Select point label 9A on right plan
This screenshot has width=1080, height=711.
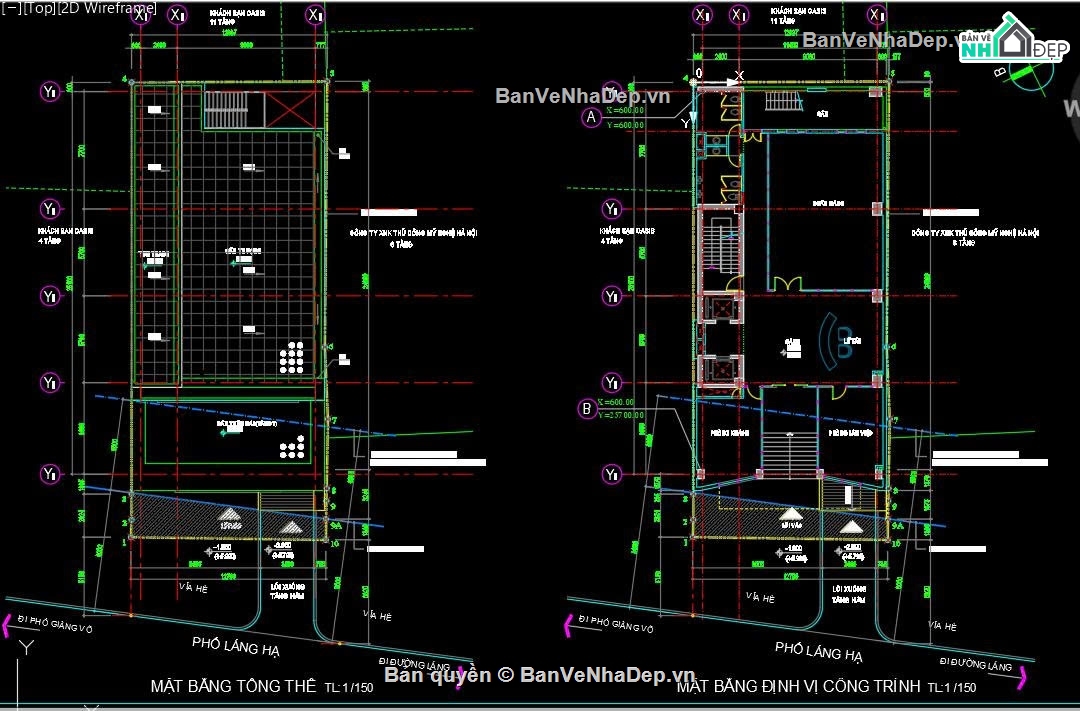tap(897, 524)
